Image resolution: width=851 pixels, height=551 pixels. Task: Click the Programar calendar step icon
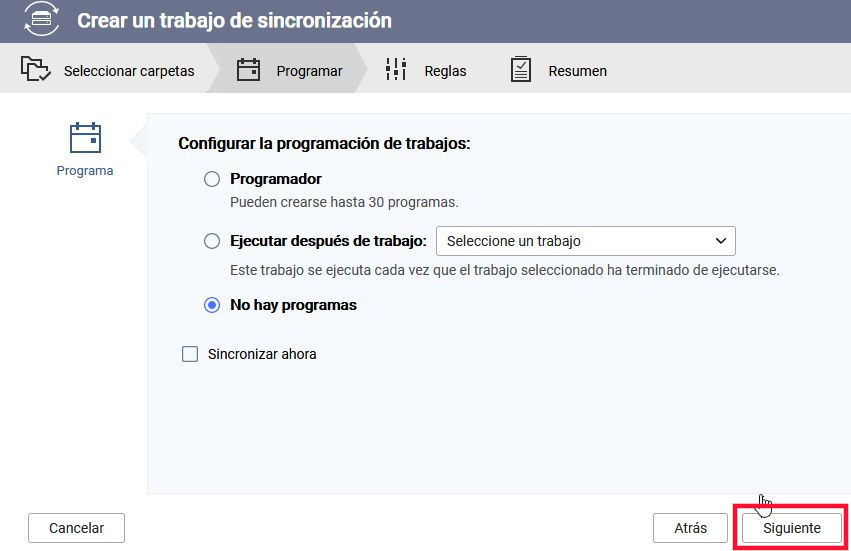point(248,70)
